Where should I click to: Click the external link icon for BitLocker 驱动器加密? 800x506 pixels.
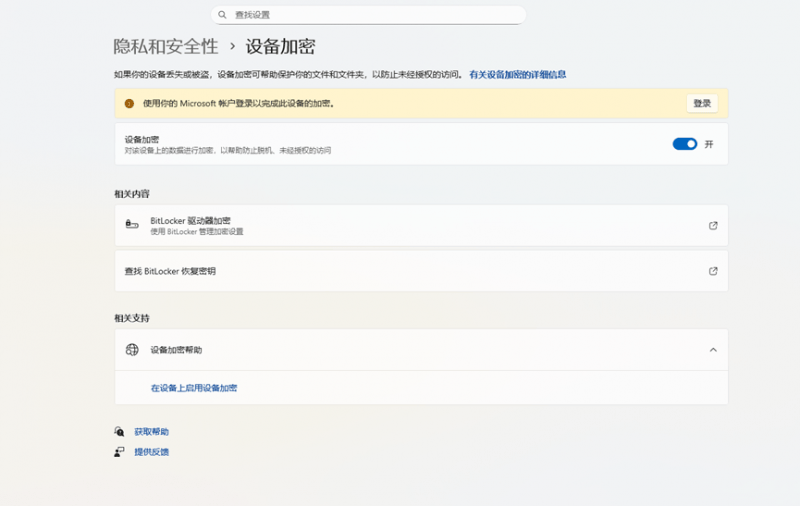click(x=713, y=225)
